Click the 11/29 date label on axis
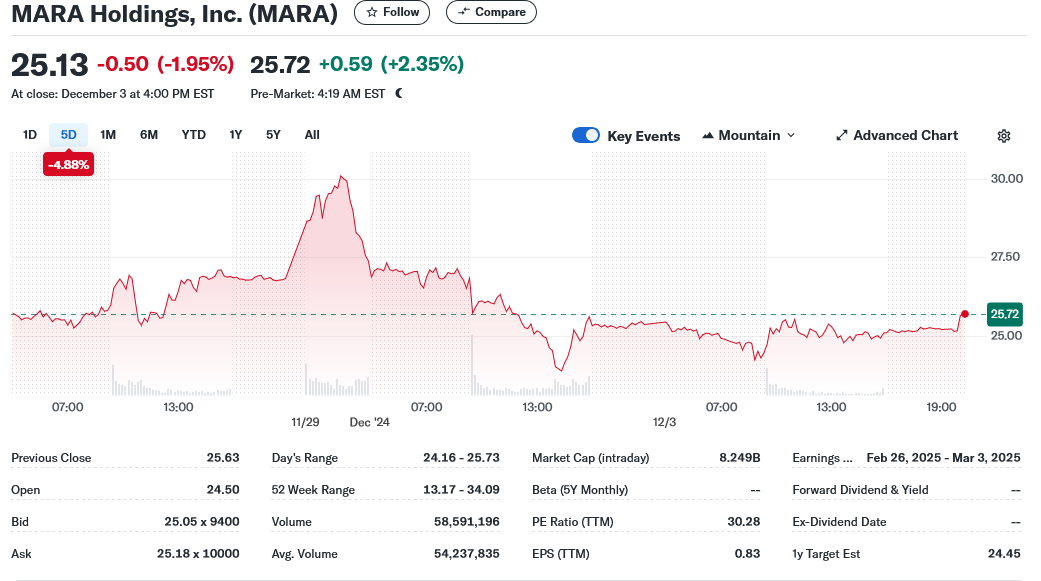This screenshot has width=1041, height=581. [x=305, y=422]
